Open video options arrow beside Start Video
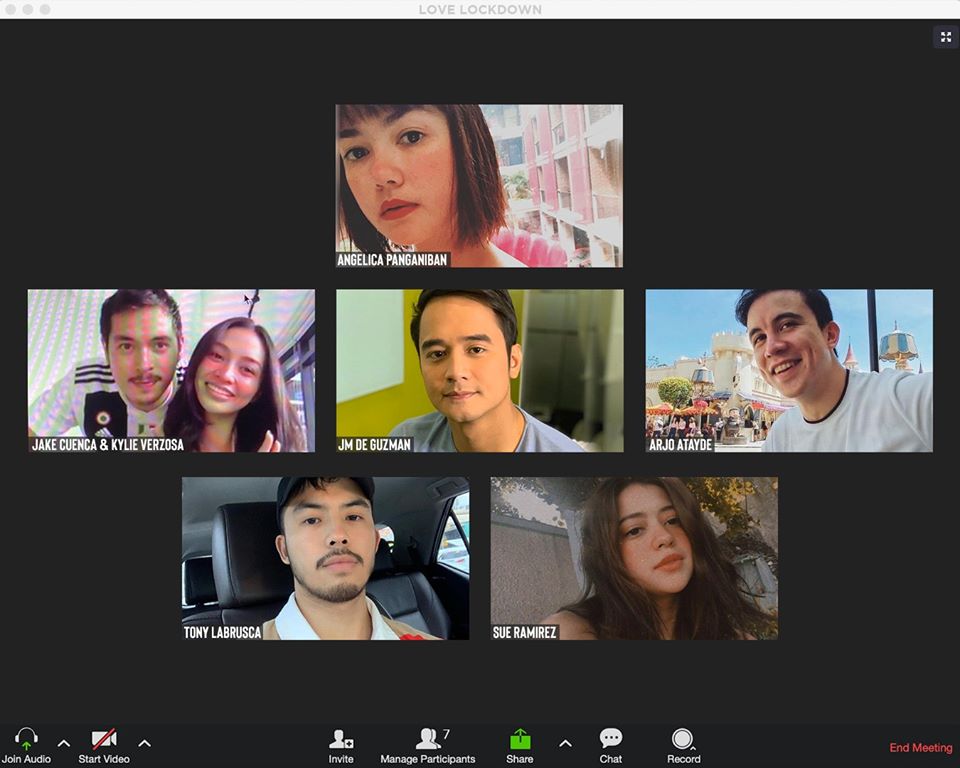 click(144, 743)
